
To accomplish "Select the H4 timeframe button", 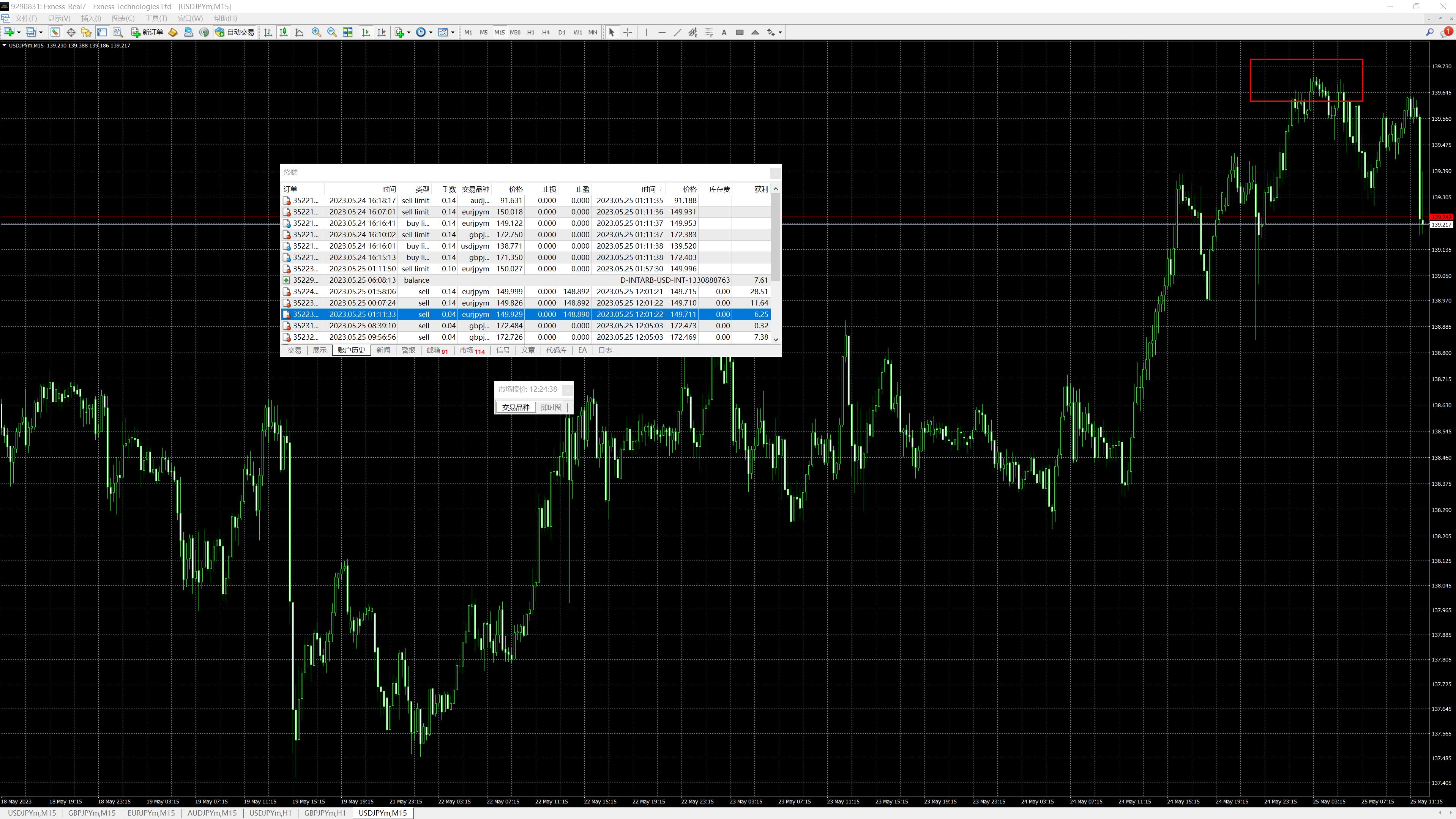I will [x=546, y=32].
